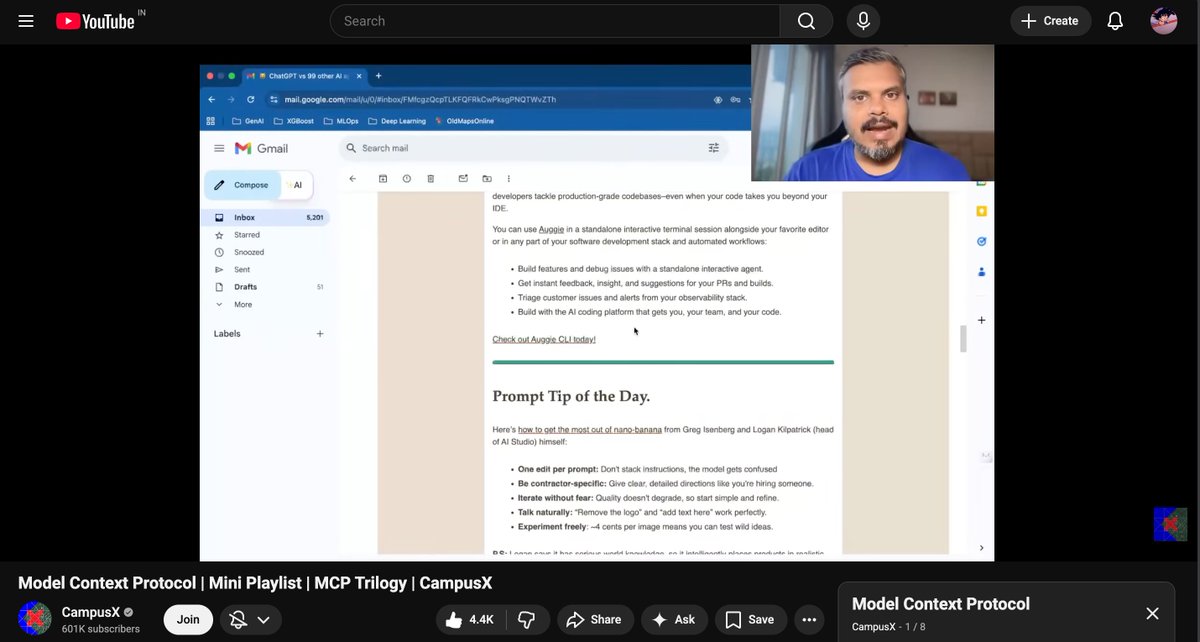Open the CampusX channel avatar
The height and width of the screenshot is (642, 1200).
(35, 619)
